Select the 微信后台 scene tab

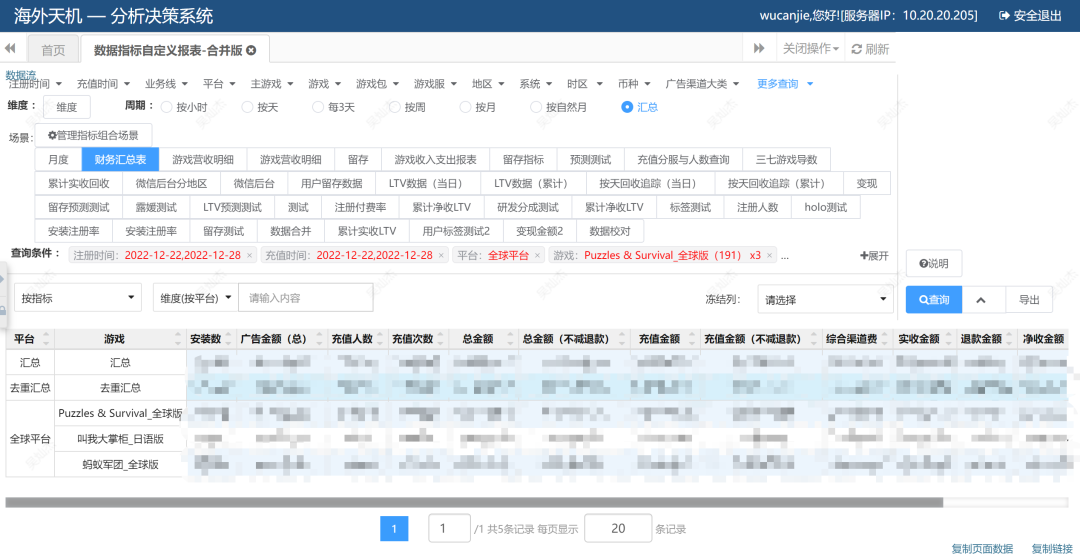[x=254, y=184]
